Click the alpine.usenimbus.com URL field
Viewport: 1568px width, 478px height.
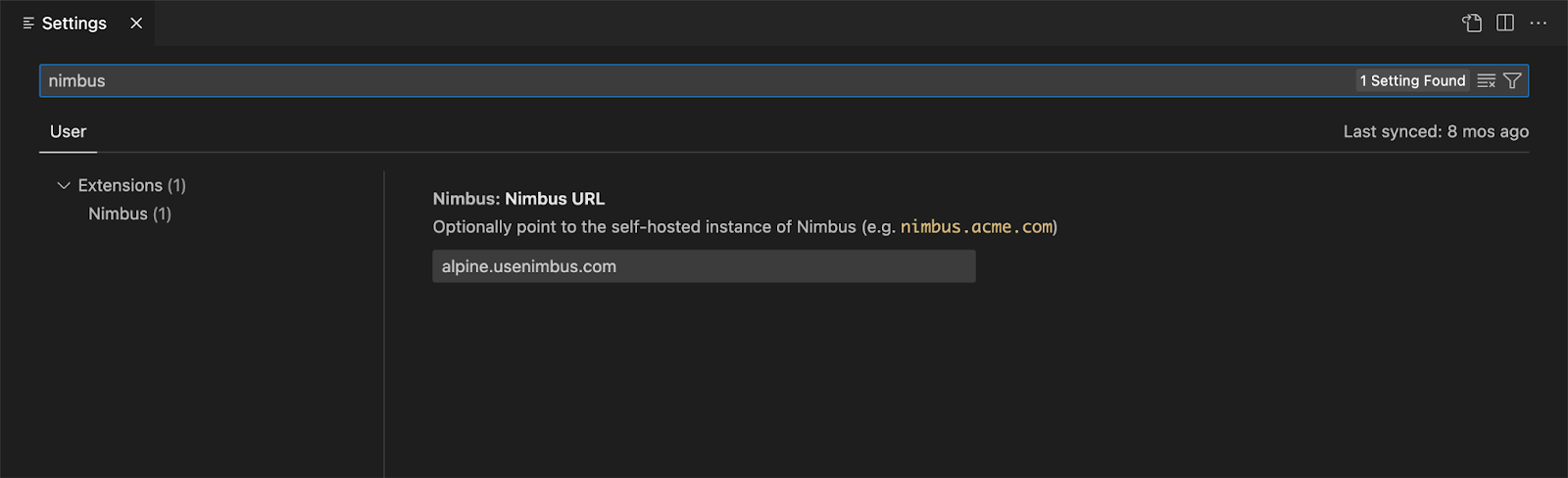[x=704, y=266]
